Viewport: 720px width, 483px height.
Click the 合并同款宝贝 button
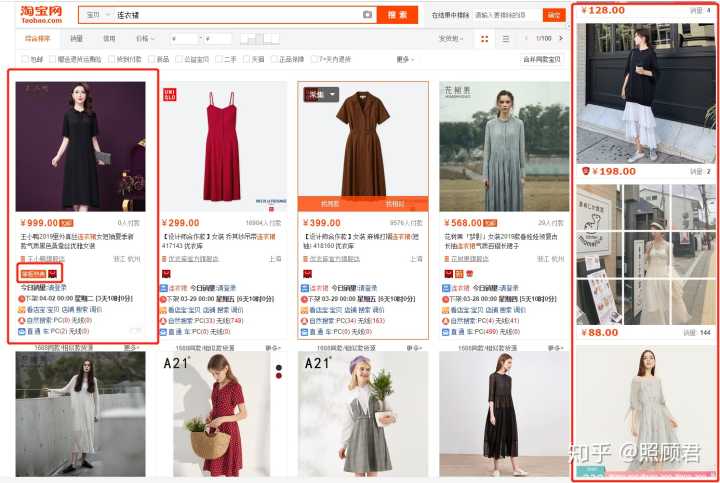543,59
